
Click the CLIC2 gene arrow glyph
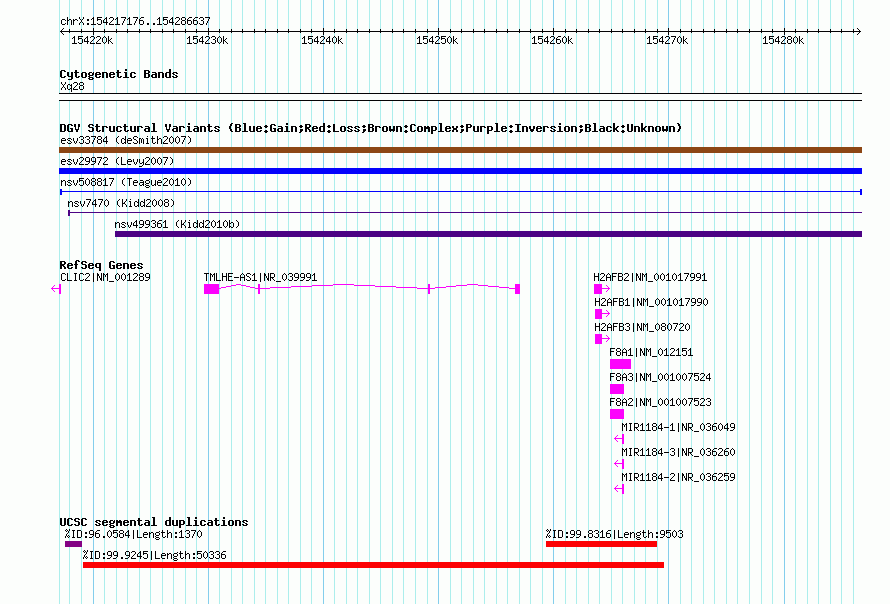point(56,289)
